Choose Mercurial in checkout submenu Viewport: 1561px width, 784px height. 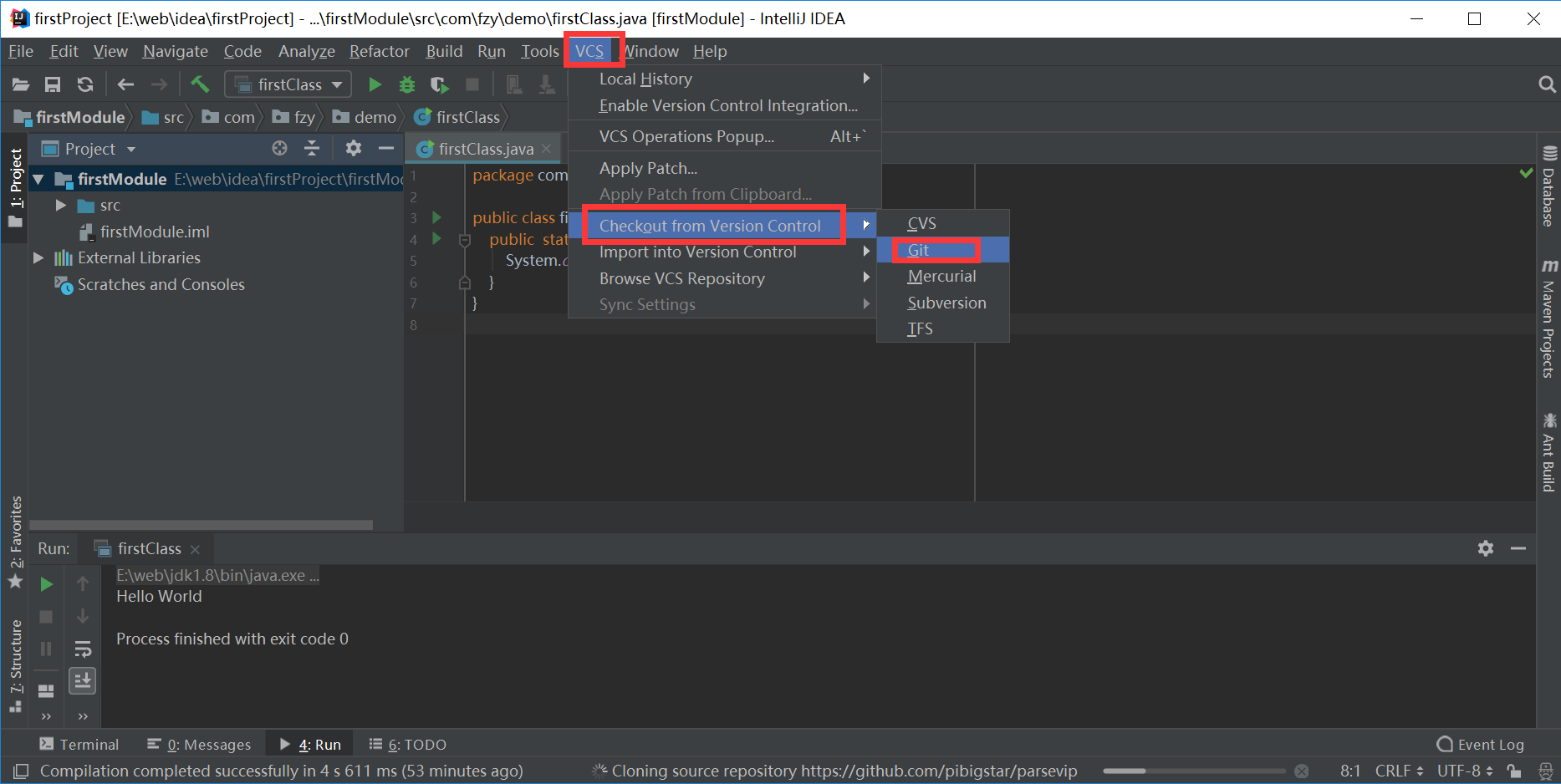click(x=943, y=276)
